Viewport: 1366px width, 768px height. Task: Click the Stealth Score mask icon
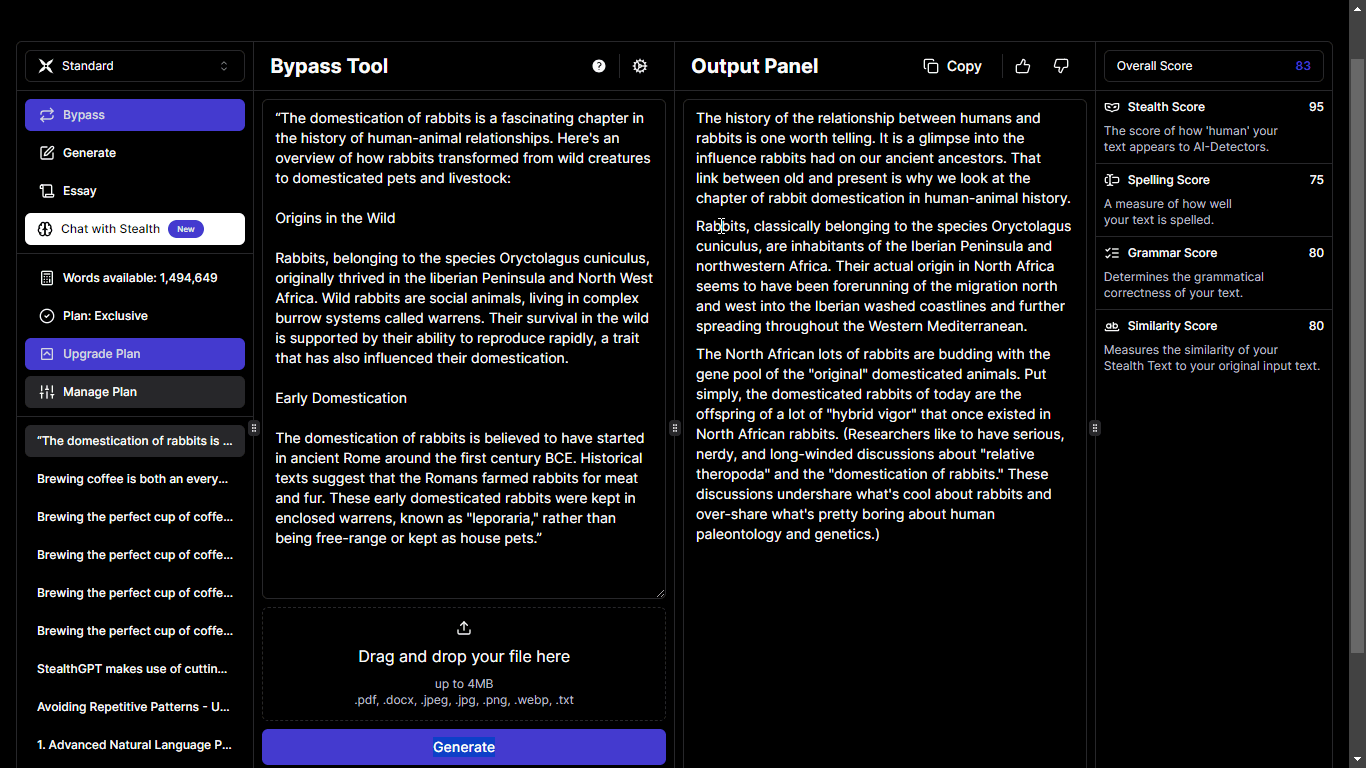(1112, 107)
